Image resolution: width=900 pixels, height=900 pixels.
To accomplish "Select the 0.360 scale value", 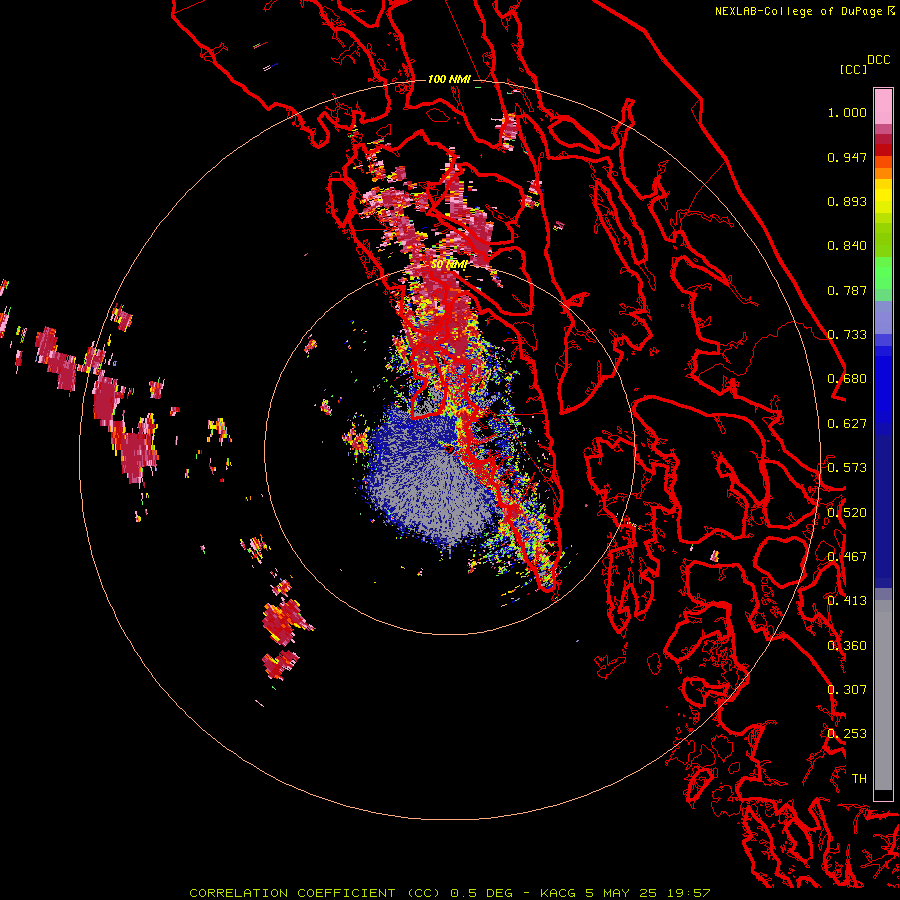I will 847,646.
